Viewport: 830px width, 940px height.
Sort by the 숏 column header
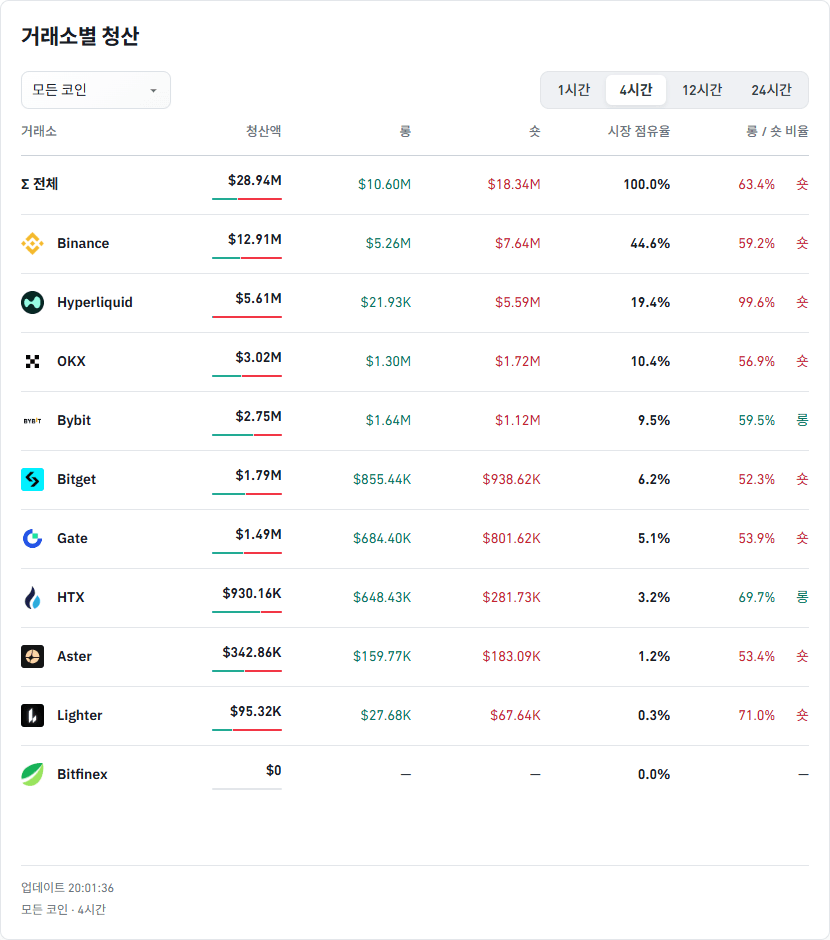[535, 131]
